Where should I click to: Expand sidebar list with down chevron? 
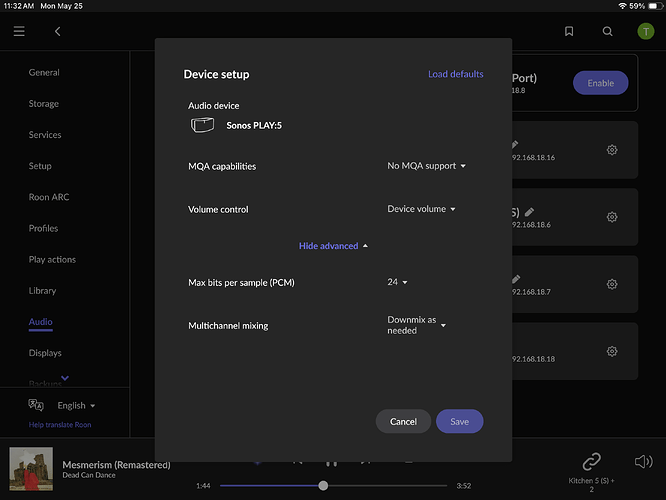(65, 378)
